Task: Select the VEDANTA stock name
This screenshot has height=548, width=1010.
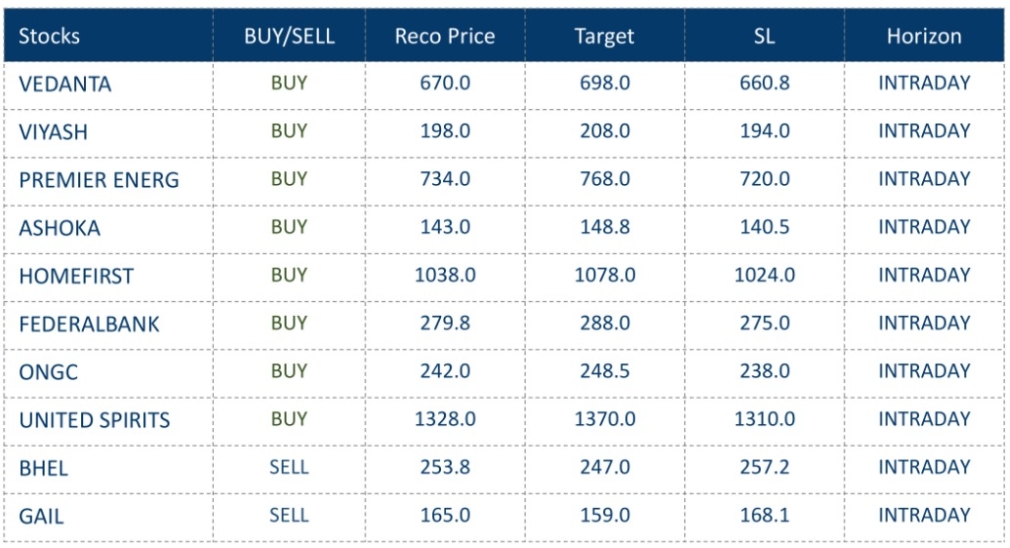Action: point(65,84)
